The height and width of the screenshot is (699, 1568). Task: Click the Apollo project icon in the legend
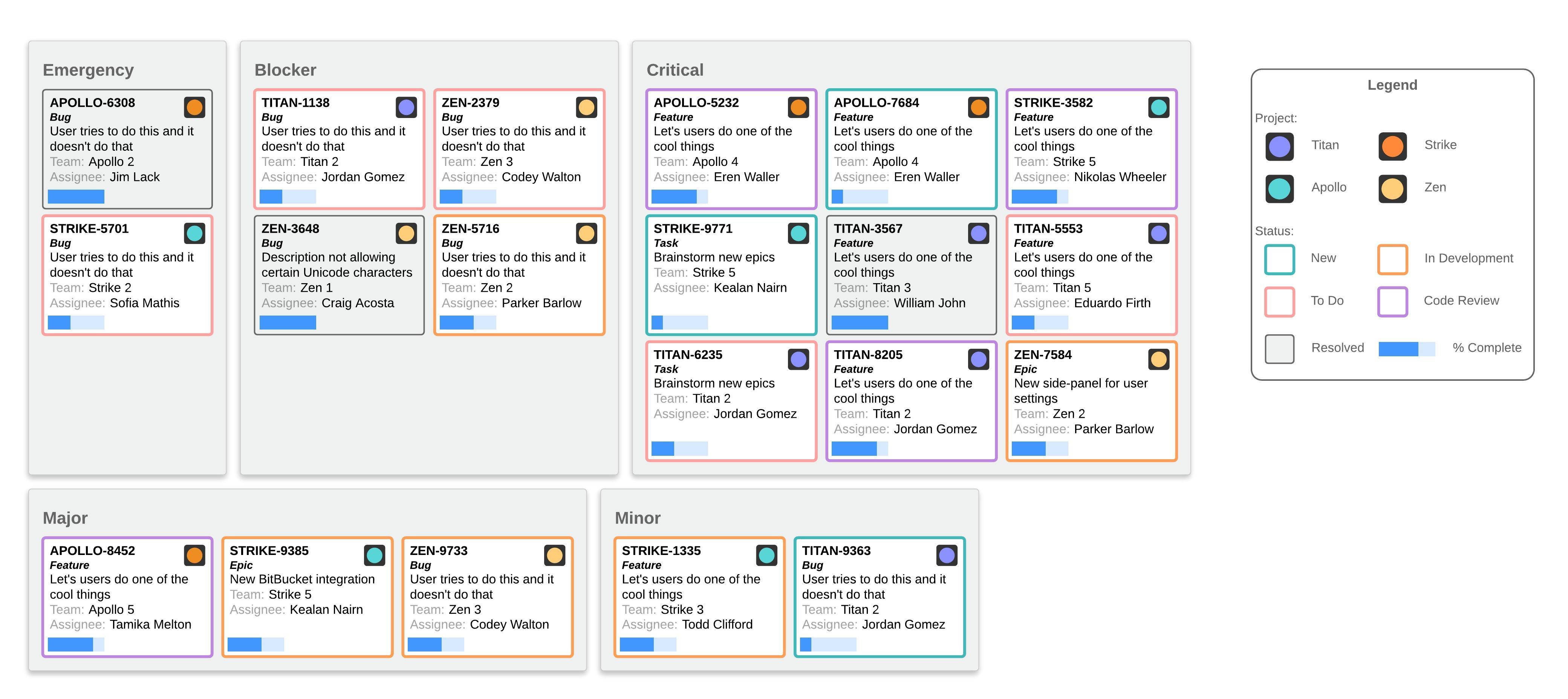click(1279, 189)
